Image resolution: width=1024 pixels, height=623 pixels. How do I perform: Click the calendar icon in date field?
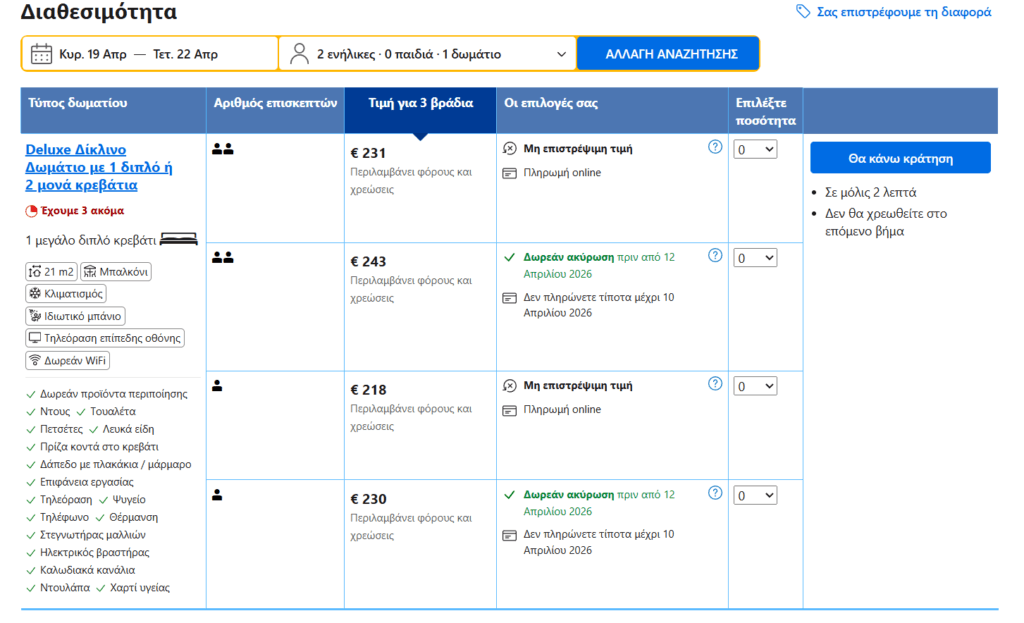click(x=41, y=54)
